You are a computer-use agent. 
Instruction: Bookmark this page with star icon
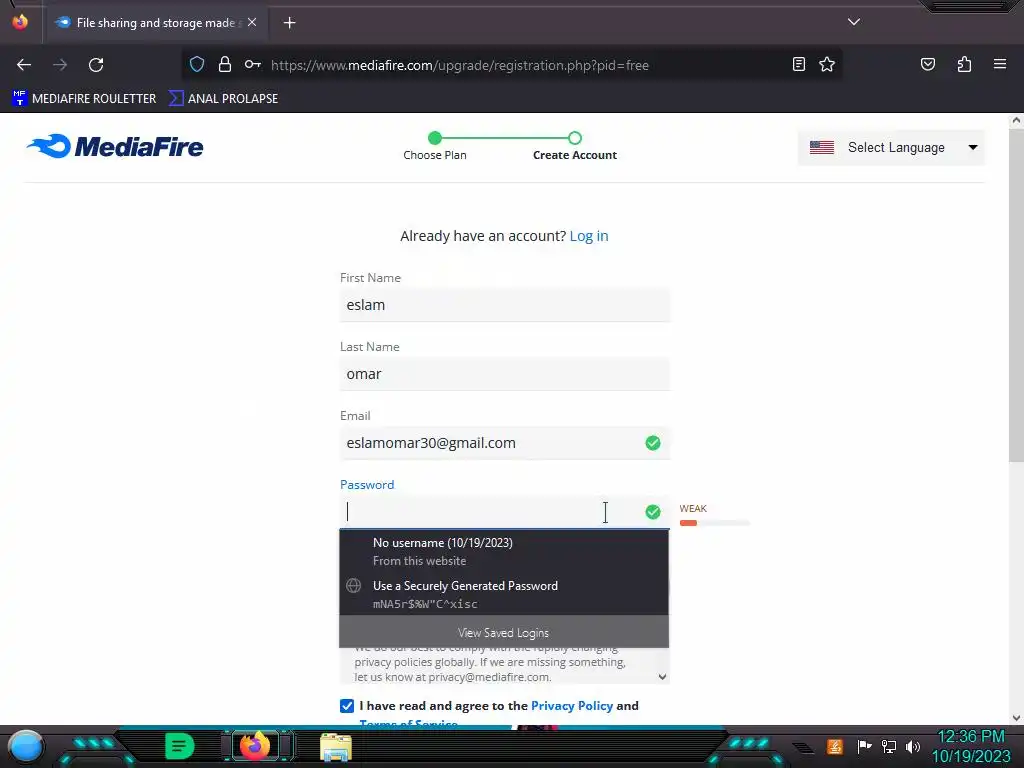click(x=827, y=65)
